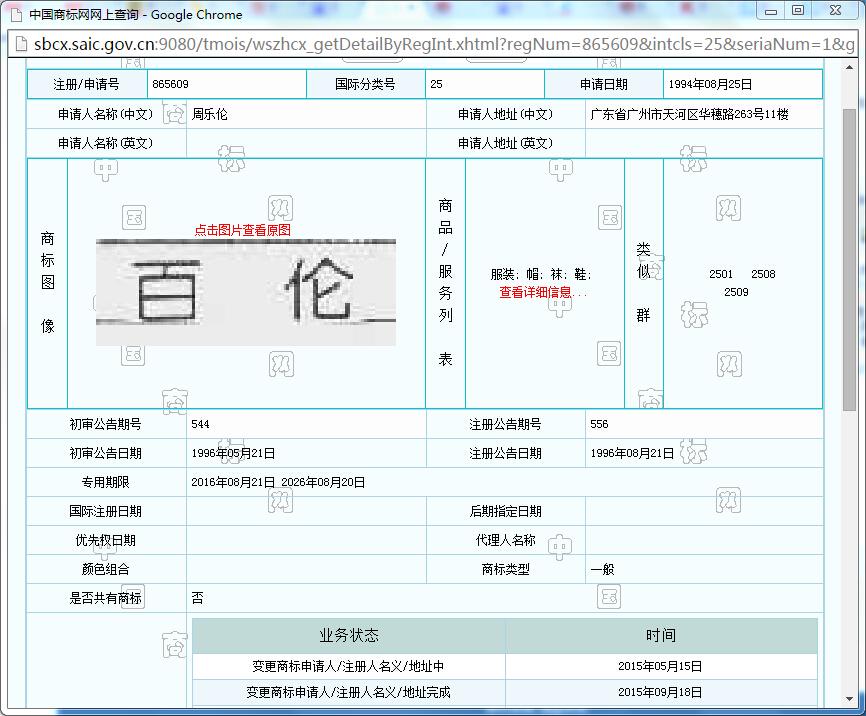Click the scrollbar up arrow
This screenshot has width=866, height=716.
click(849, 72)
